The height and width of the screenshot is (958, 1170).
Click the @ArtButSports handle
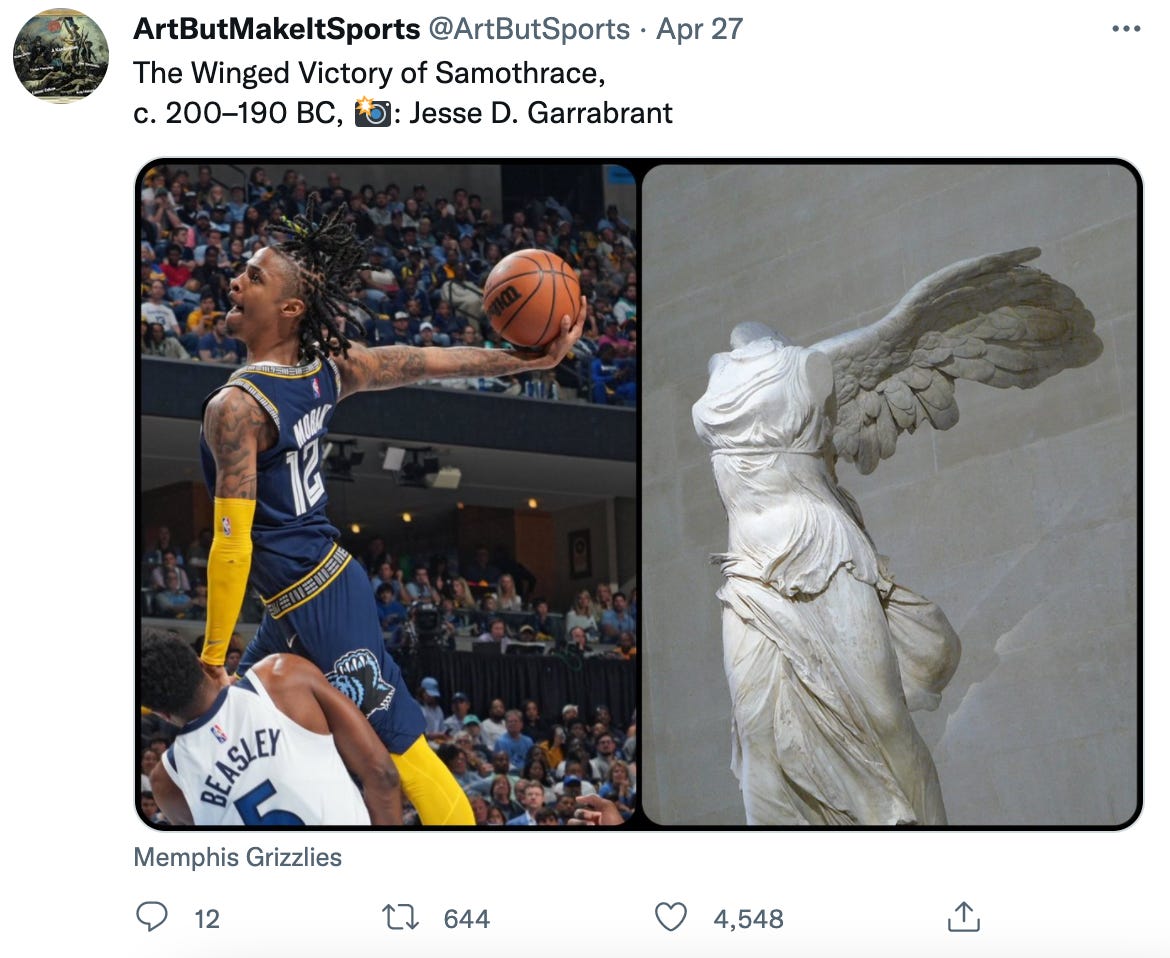coord(529,29)
